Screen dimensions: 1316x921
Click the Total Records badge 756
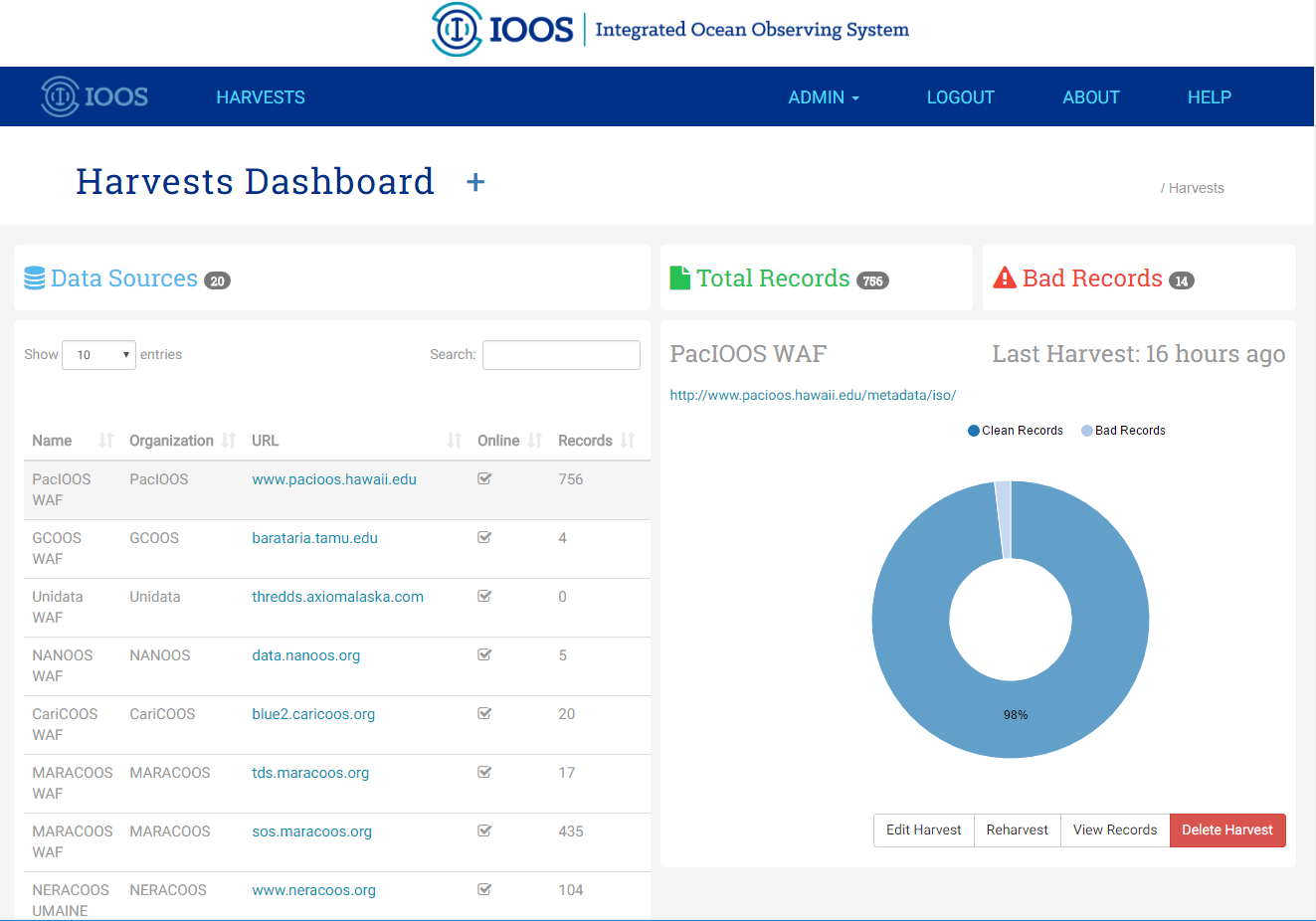click(872, 280)
